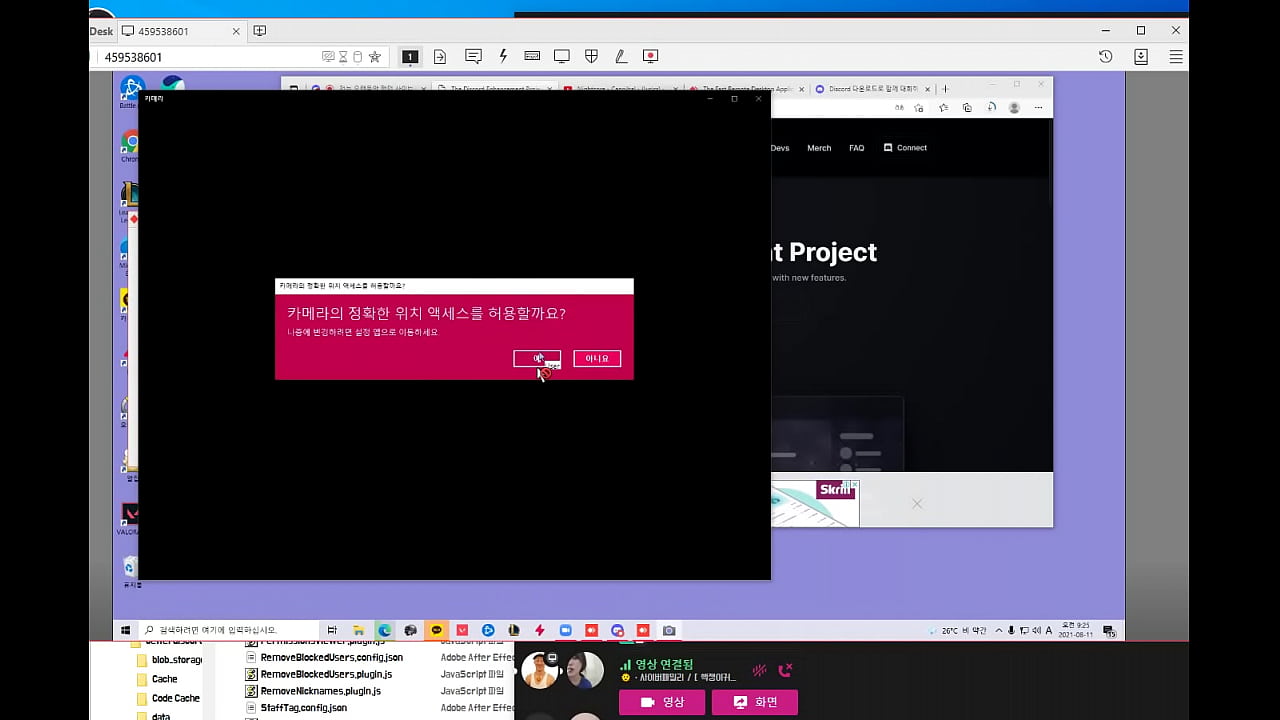This screenshot has height=720, width=1280.
Task: Open AnyDesk display settings icon
Action: (x=562, y=57)
